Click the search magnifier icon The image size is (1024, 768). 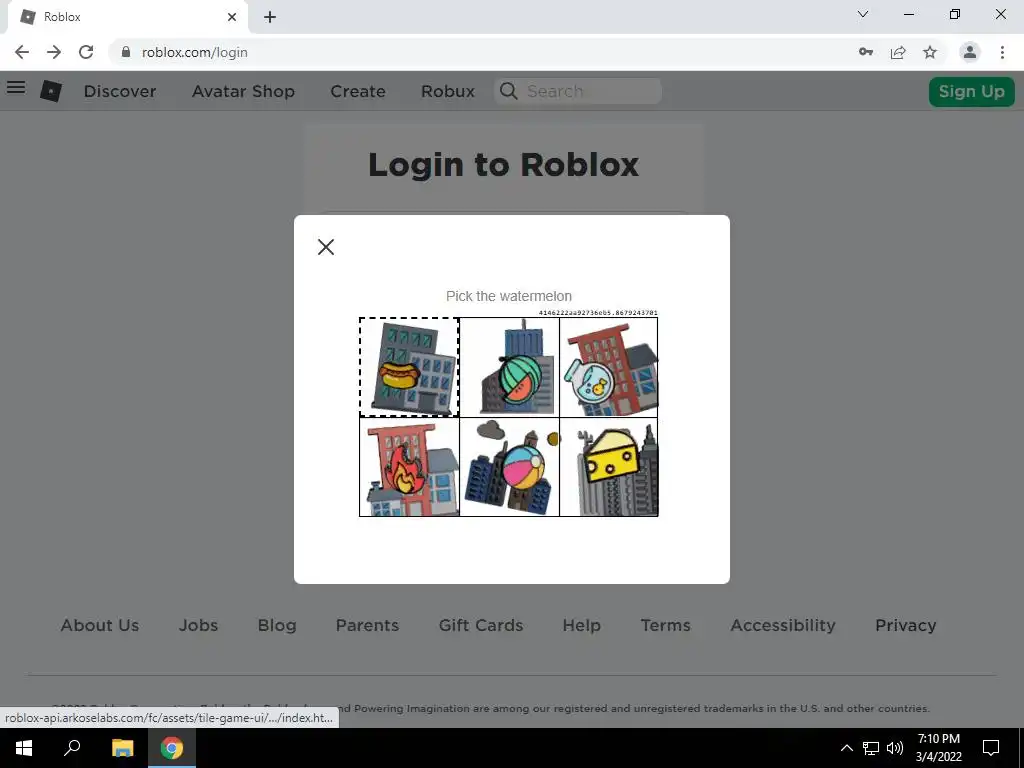pyautogui.click(x=508, y=91)
